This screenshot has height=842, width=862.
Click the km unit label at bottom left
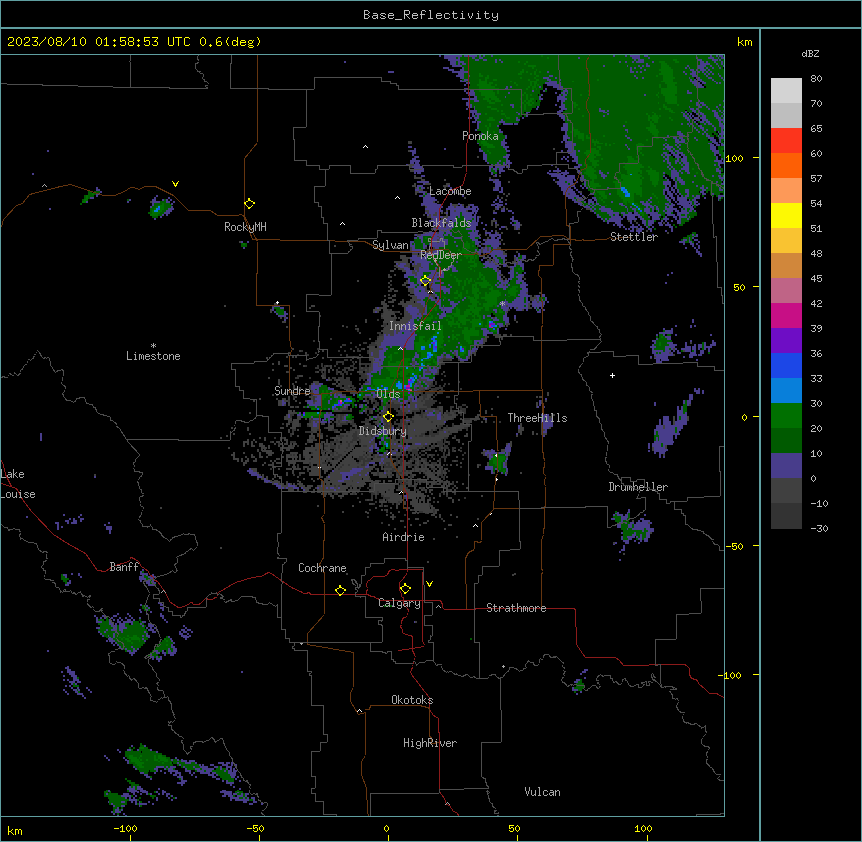tap(15, 830)
